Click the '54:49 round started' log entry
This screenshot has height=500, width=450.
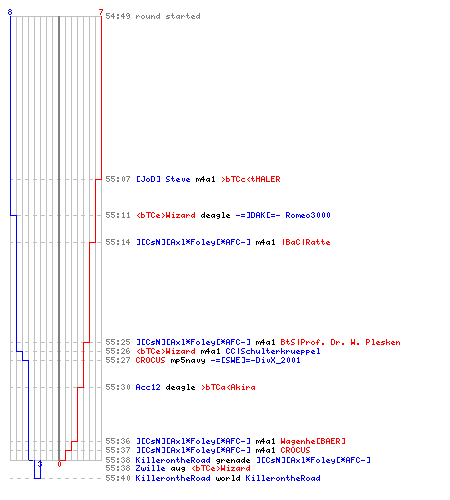click(x=153, y=16)
